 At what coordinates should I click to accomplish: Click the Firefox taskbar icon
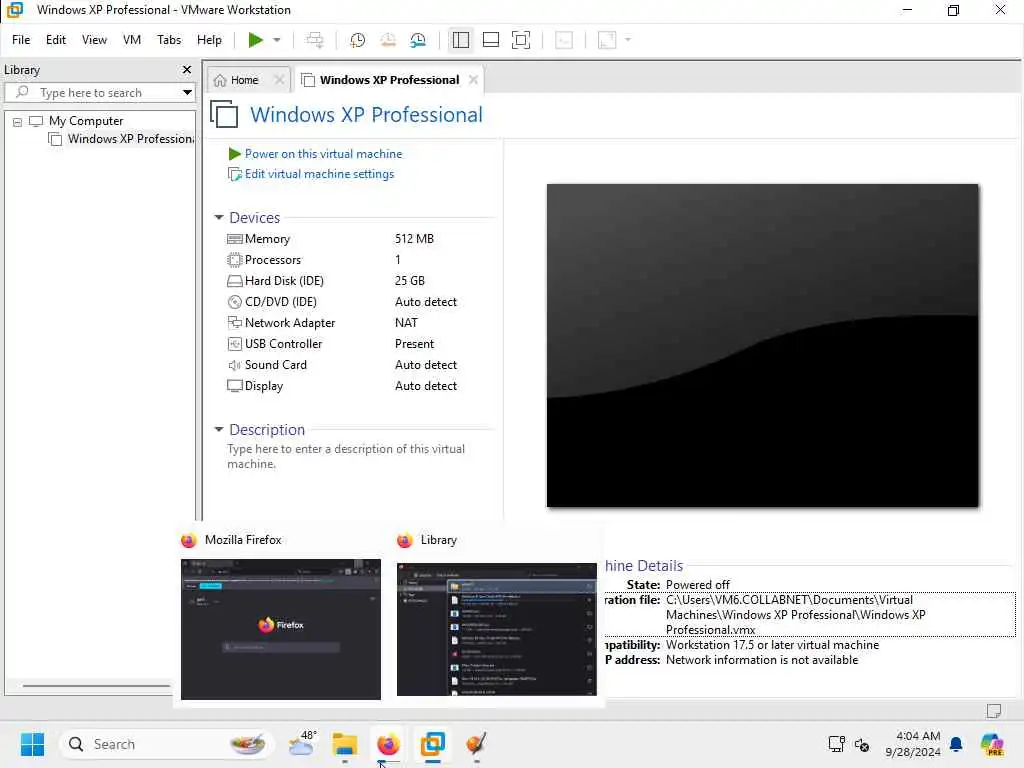point(388,744)
